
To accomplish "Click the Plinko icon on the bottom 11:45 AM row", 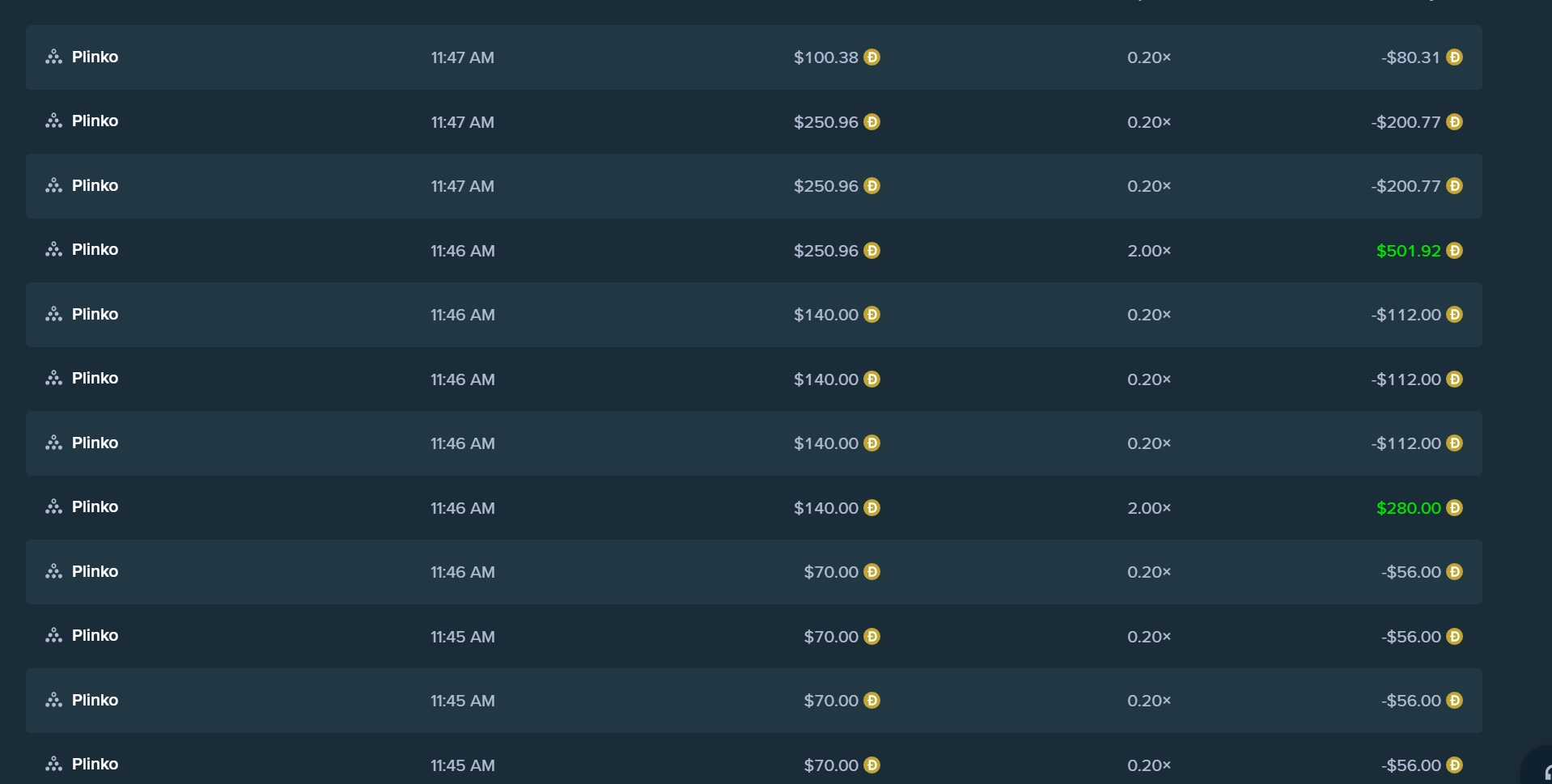I will pos(53,763).
